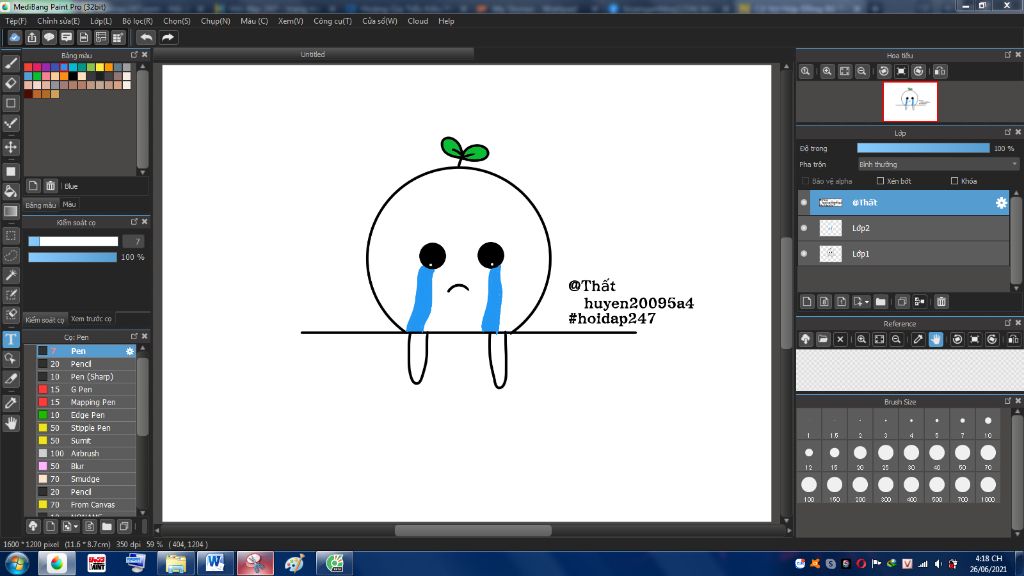Click the brush size slider in Kiểm soát cọ
The image size is (1024, 576).
coord(73,242)
